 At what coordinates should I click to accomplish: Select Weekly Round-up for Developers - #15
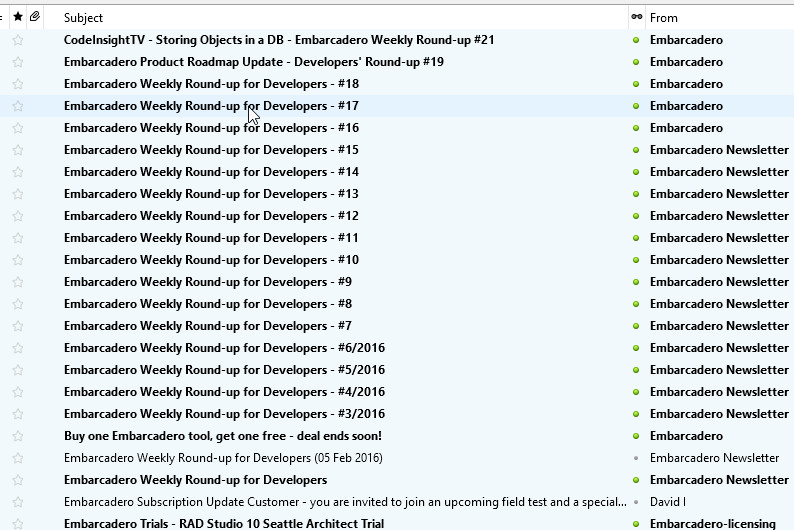(x=211, y=150)
